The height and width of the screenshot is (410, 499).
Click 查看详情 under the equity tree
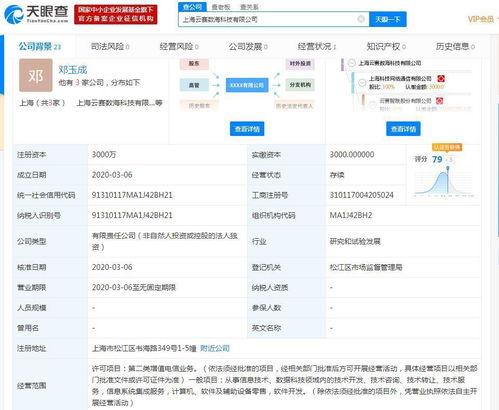pos(403,129)
